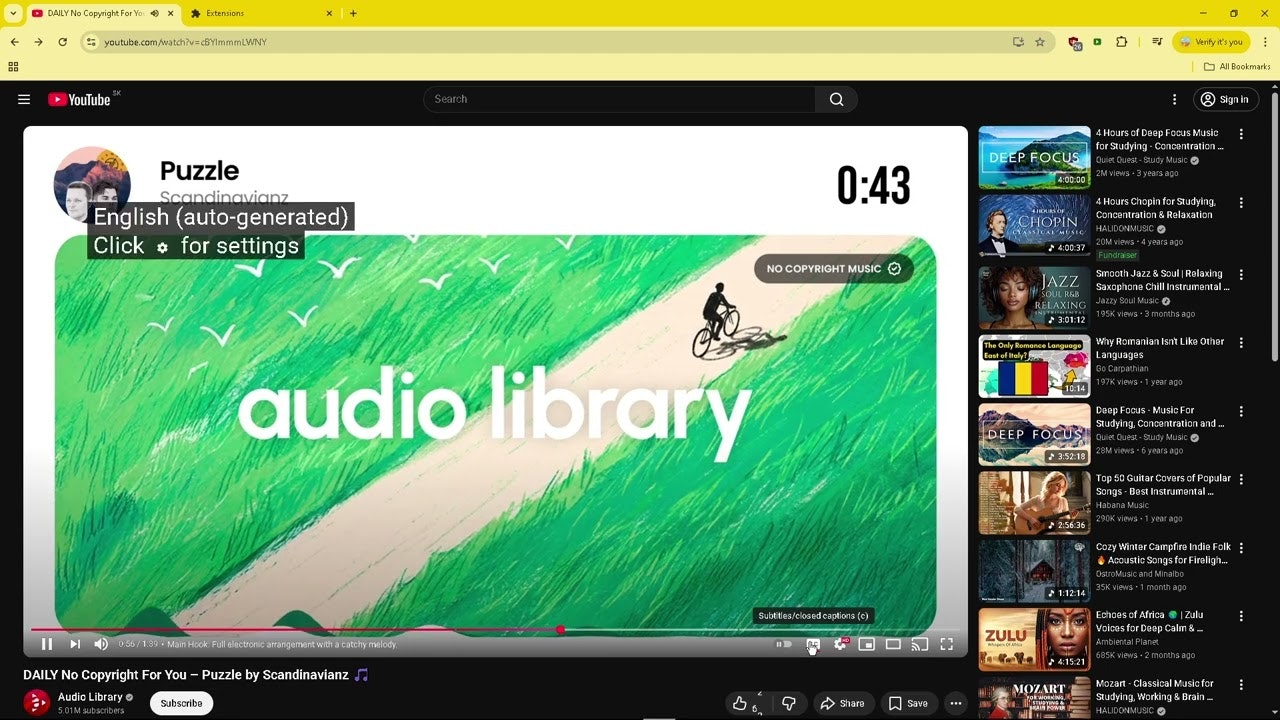Open the video Settings gear
The height and width of the screenshot is (720, 1280).
(840, 644)
